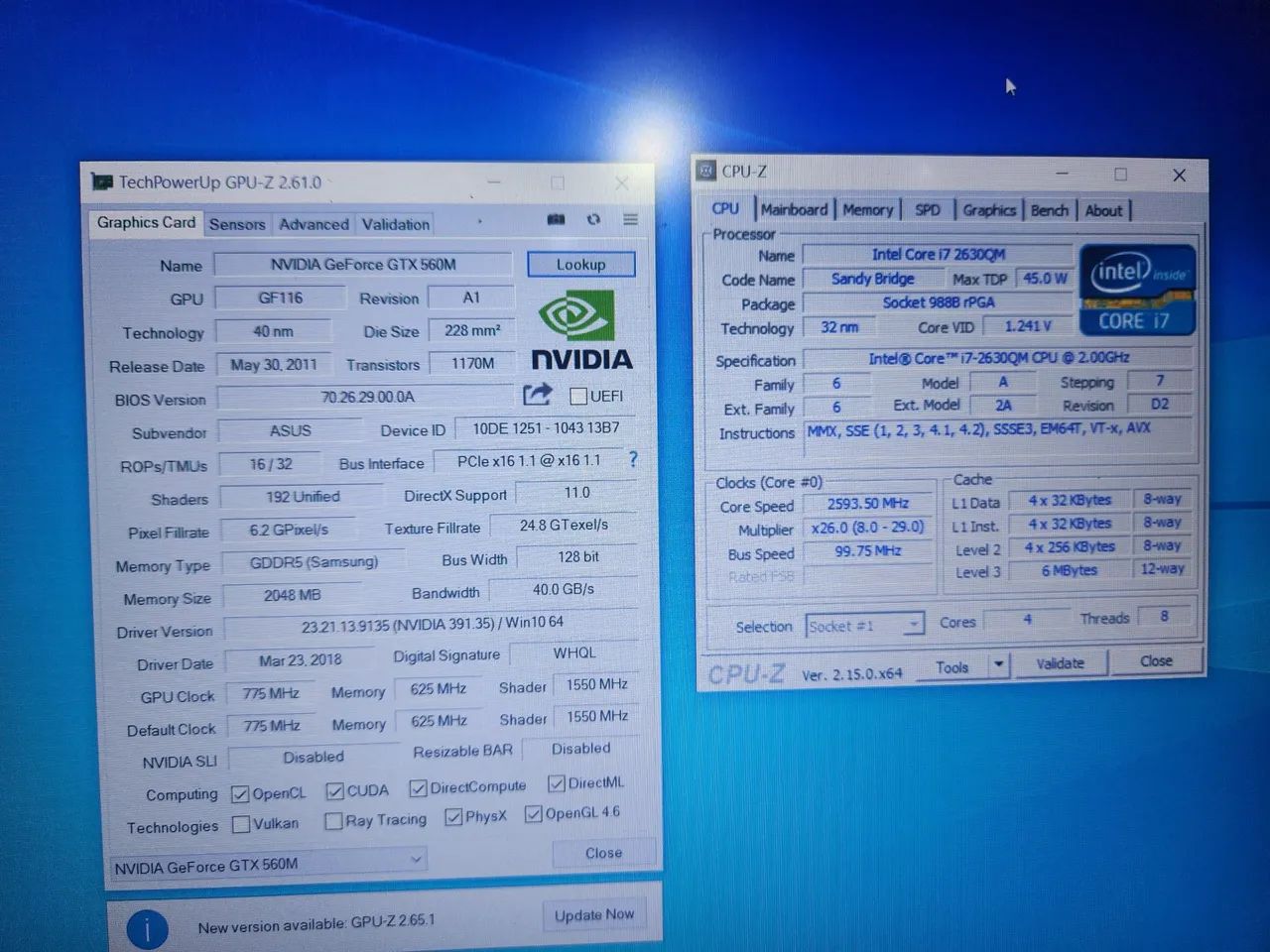
Task: Toggle the CUDA checkbox
Action: click(x=334, y=791)
